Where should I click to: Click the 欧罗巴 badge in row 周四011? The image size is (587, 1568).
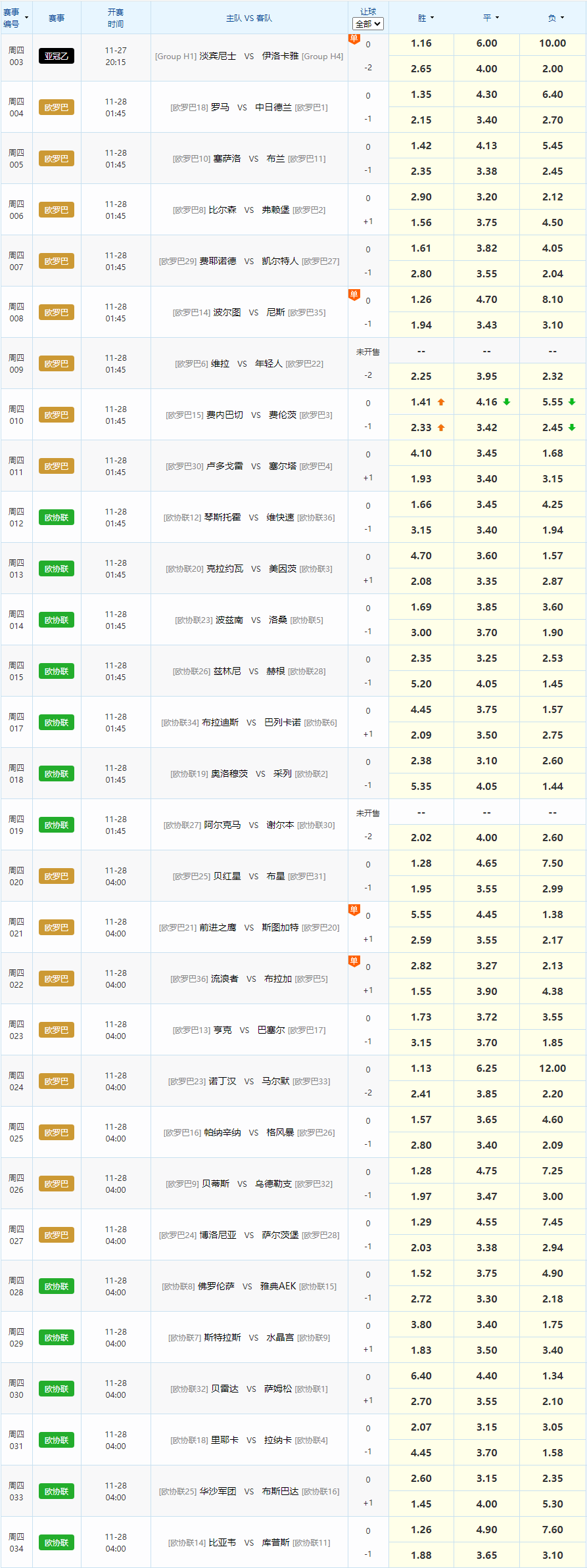[x=57, y=466]
